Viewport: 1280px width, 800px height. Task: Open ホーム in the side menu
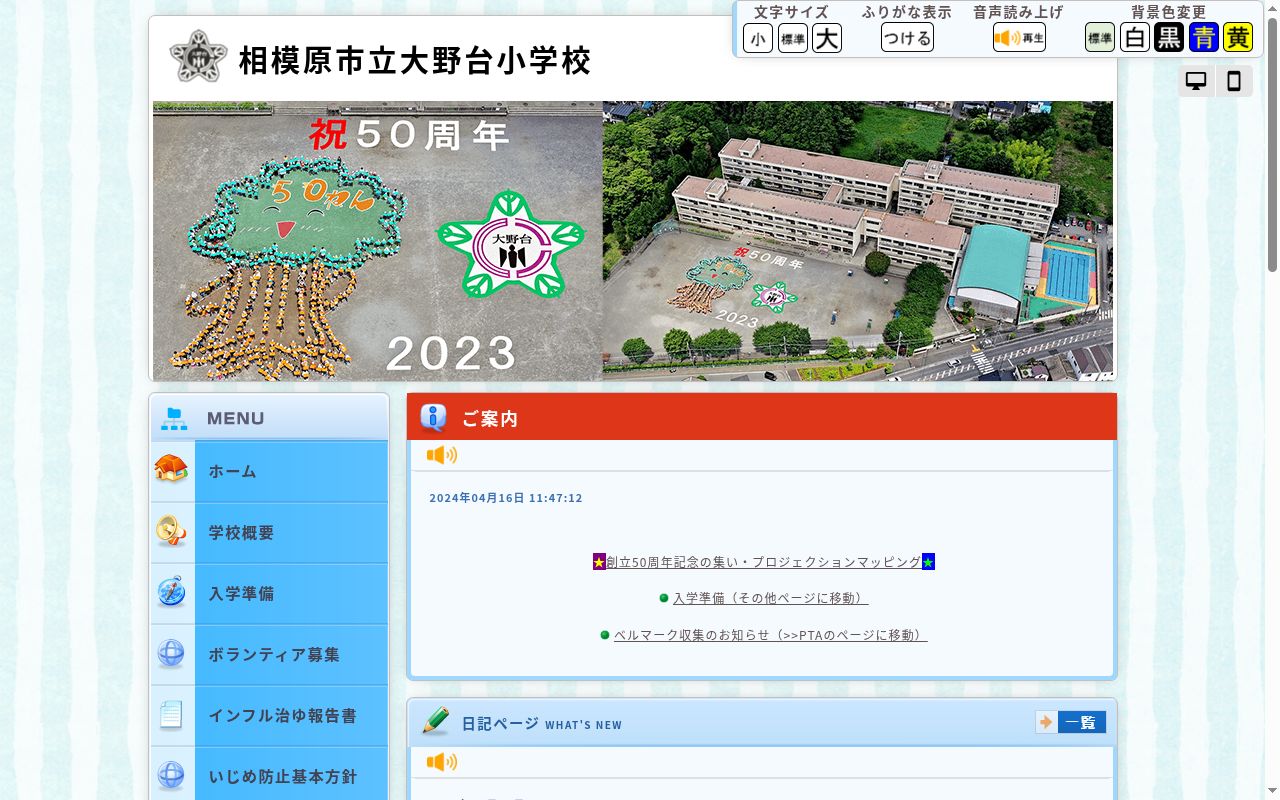[269, 471]
